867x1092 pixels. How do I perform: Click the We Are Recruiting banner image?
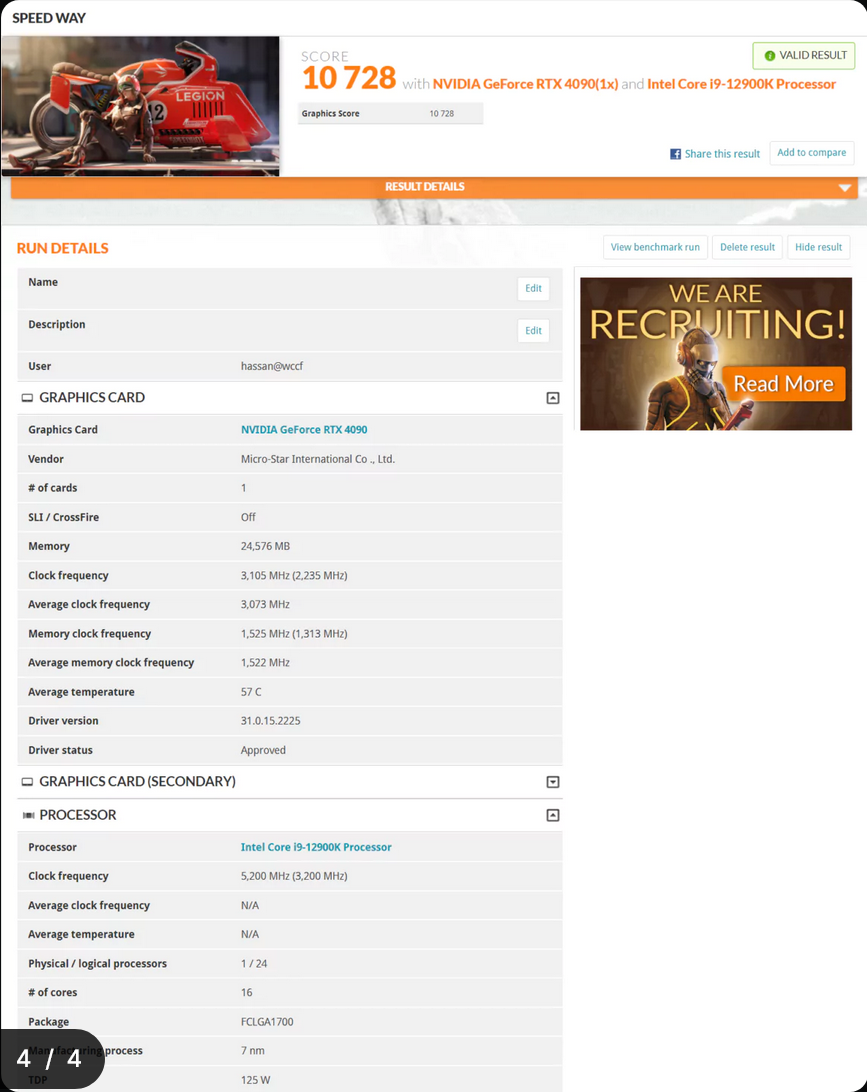point(716,354)
